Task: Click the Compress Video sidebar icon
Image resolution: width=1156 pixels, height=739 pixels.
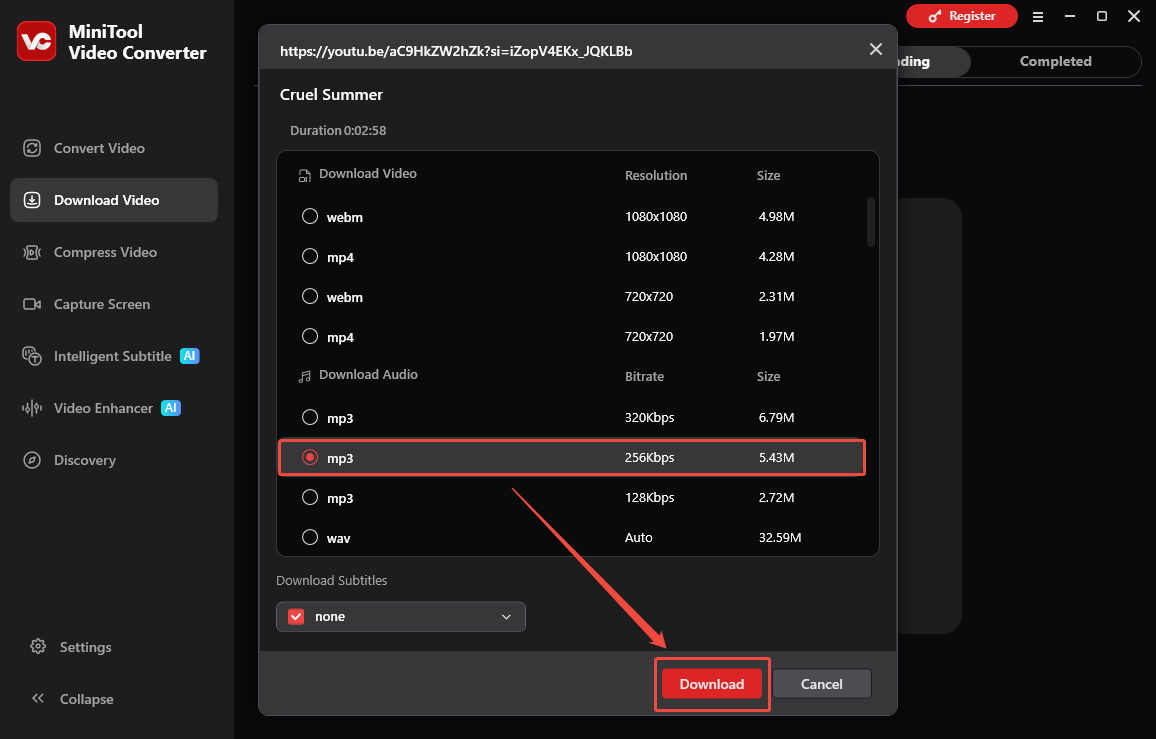Action: tap(32, 252)
